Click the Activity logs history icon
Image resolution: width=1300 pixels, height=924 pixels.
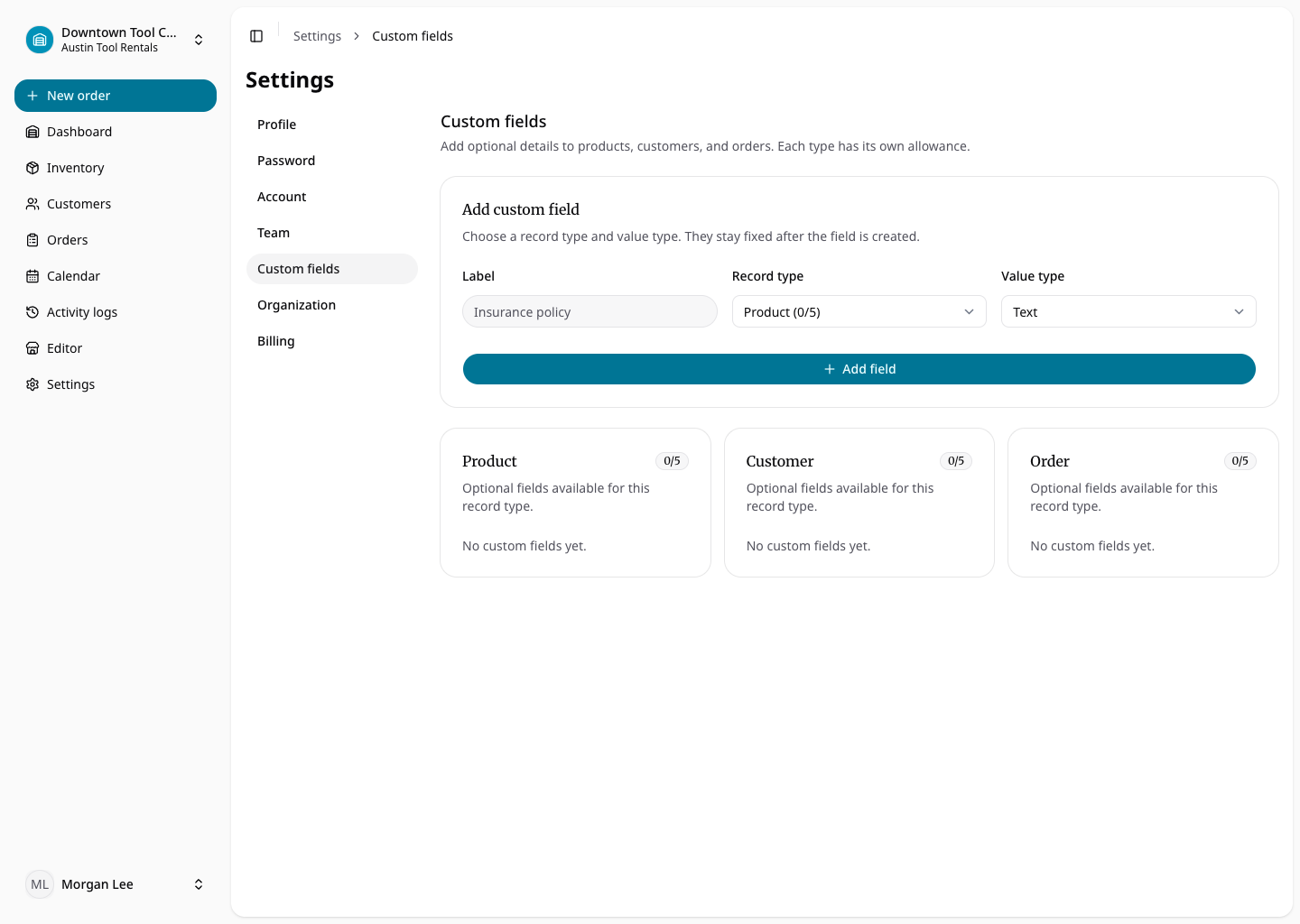coord(32,312)
